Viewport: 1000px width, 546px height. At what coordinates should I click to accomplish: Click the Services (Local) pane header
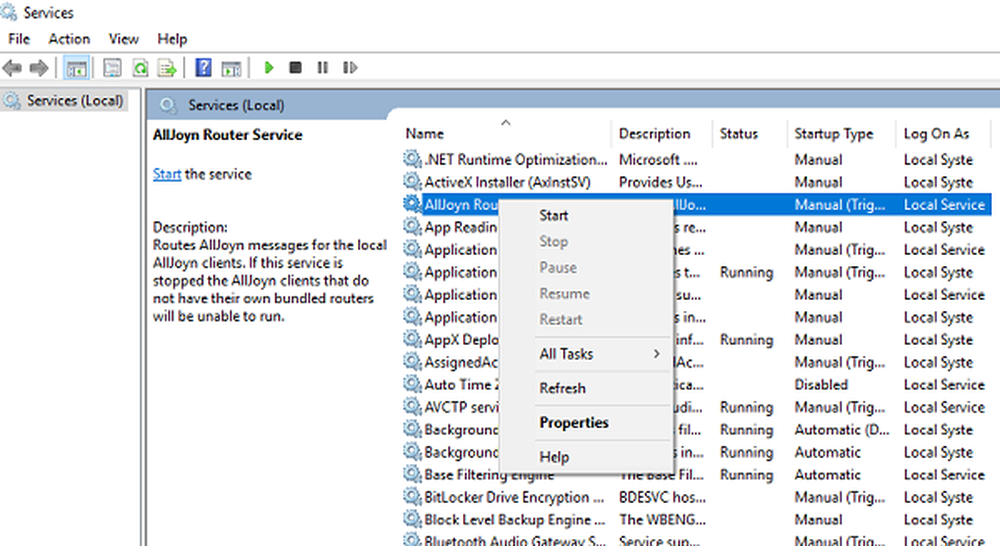(x=236, y=105)
